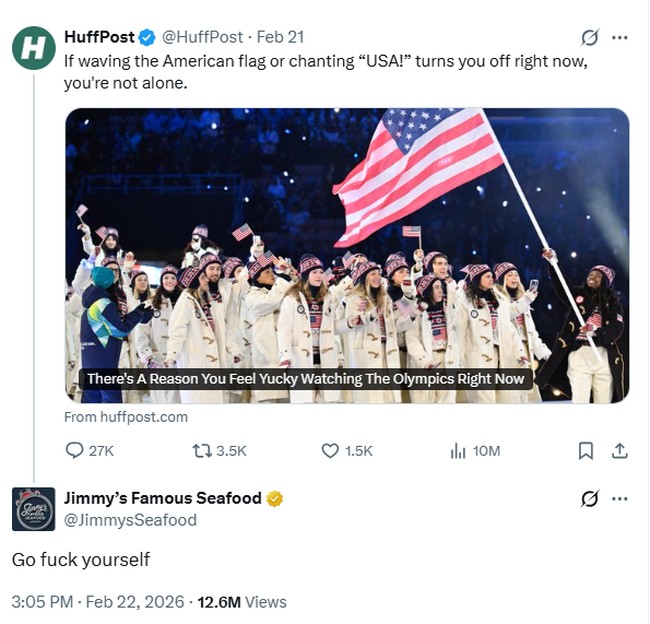Bookmark the HuffPost tweet
The width and height of the screenshot is (650, 624).
tap(586, 451)
